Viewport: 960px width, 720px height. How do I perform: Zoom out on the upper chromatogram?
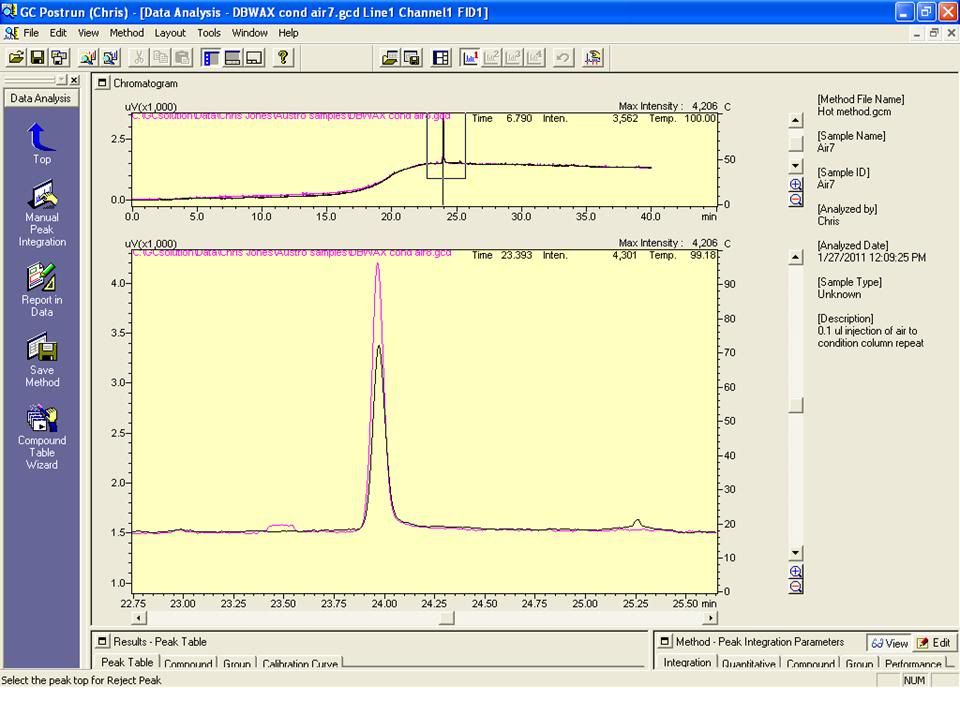(796, 200)
